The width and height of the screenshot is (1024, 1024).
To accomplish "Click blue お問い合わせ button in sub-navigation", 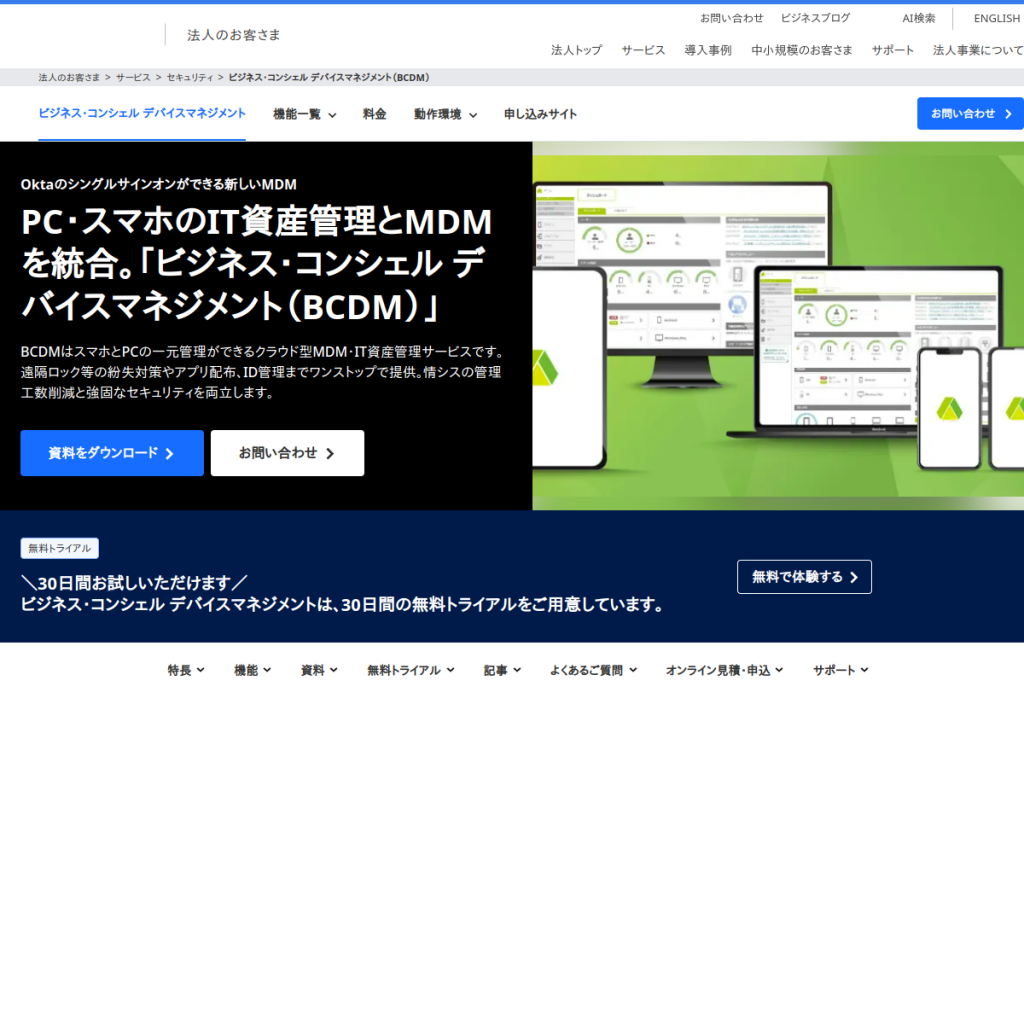I will point(970,114).
